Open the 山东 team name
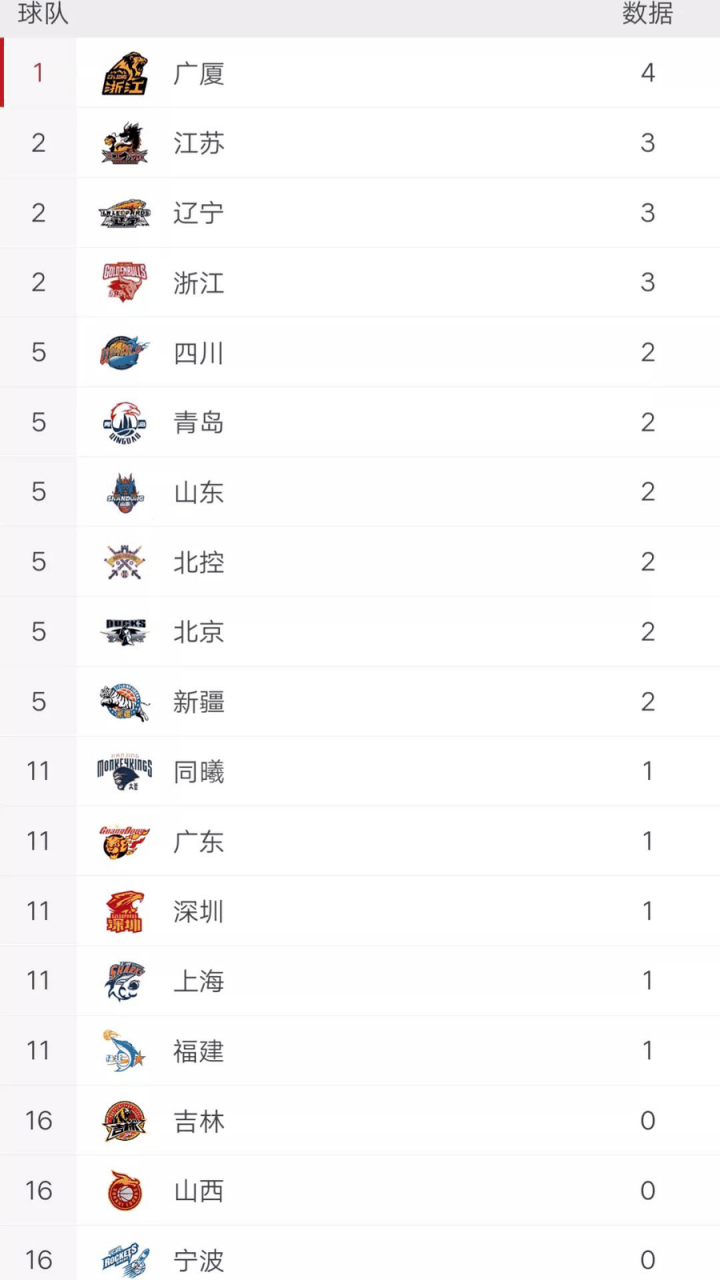Image resolution: width=720 pixels, height=1280 pixels. pyautogui.click(x=199, y=493)
